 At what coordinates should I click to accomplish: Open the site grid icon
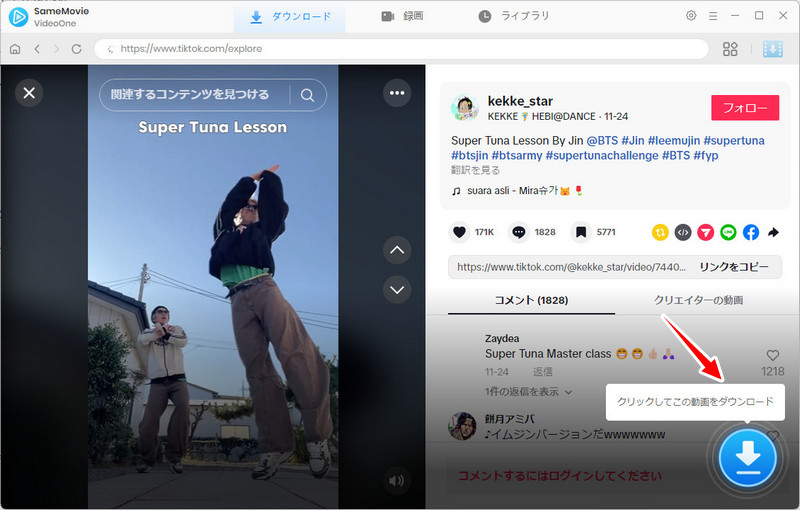pyautogui.click(x=730, y=49)
